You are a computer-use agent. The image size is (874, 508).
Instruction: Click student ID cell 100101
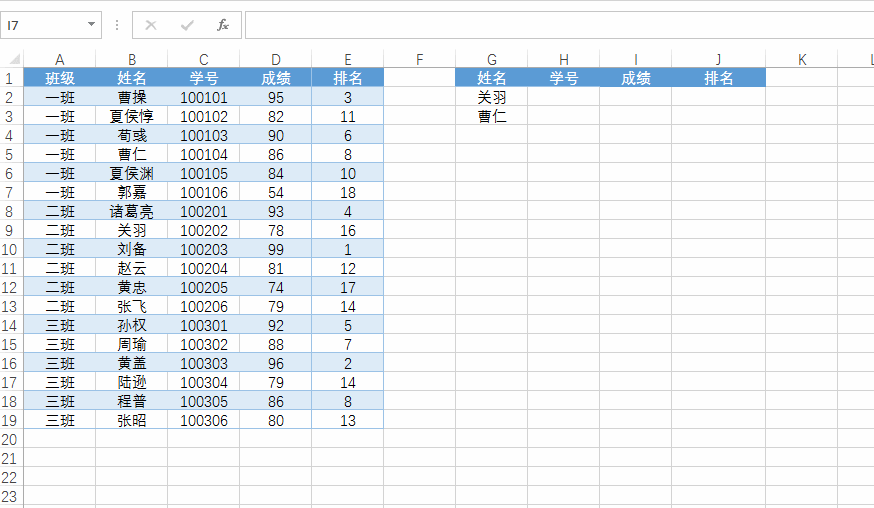(203, 97)
